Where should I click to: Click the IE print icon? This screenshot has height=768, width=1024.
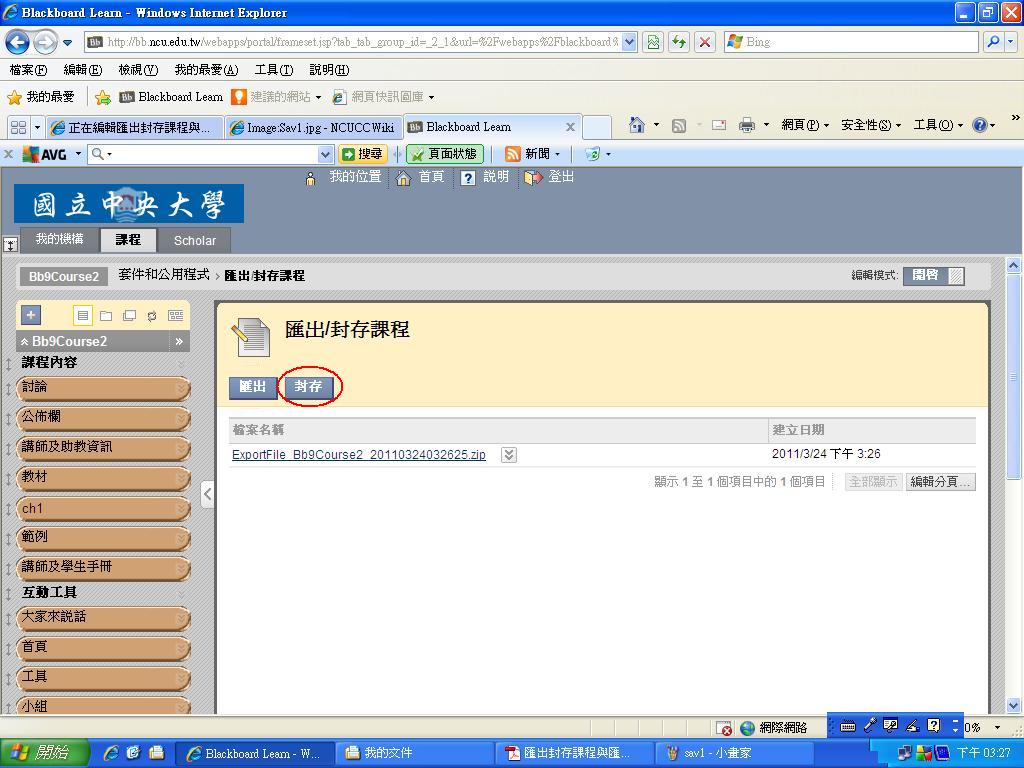746,125
